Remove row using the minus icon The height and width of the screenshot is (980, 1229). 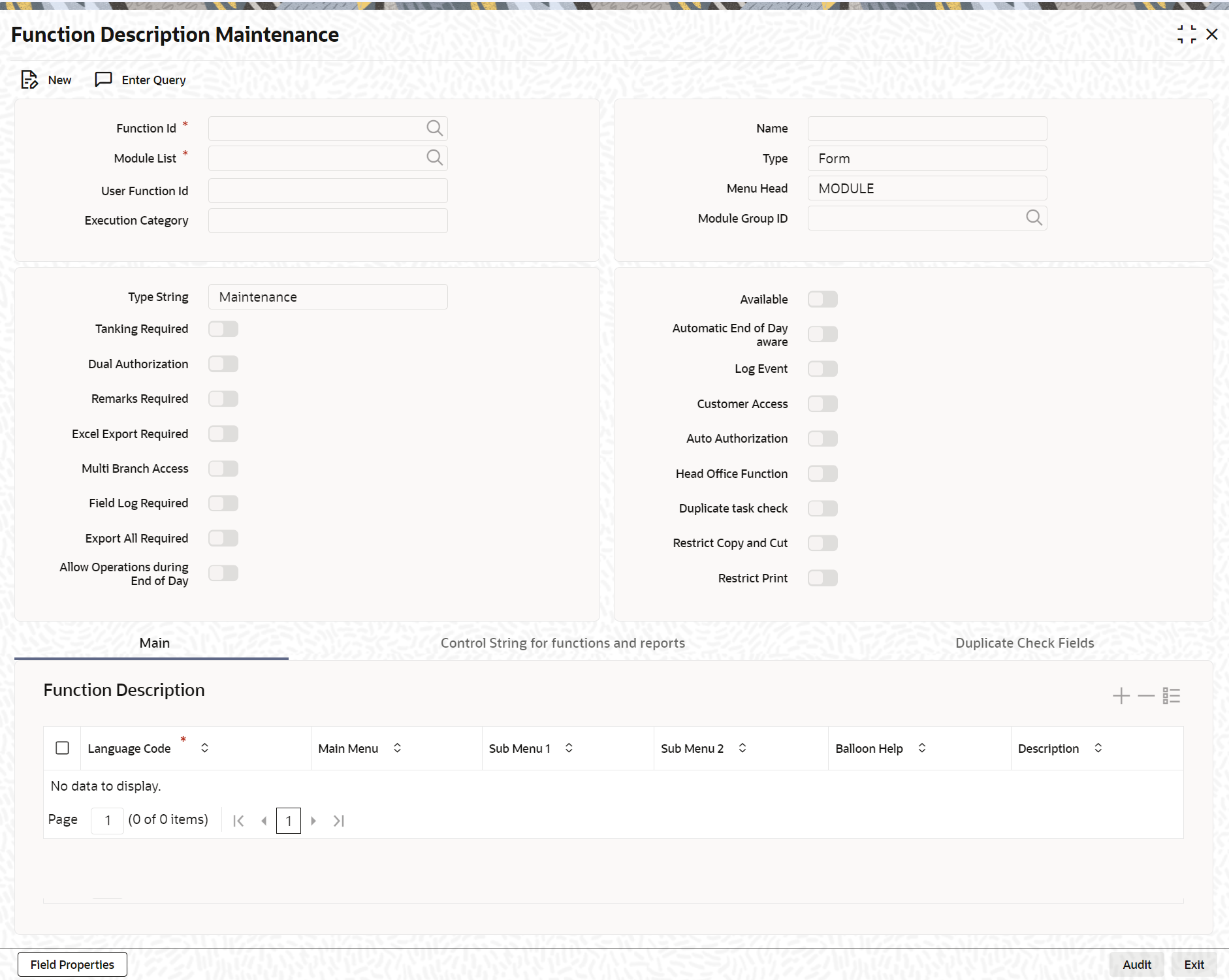click(1146, 696)
